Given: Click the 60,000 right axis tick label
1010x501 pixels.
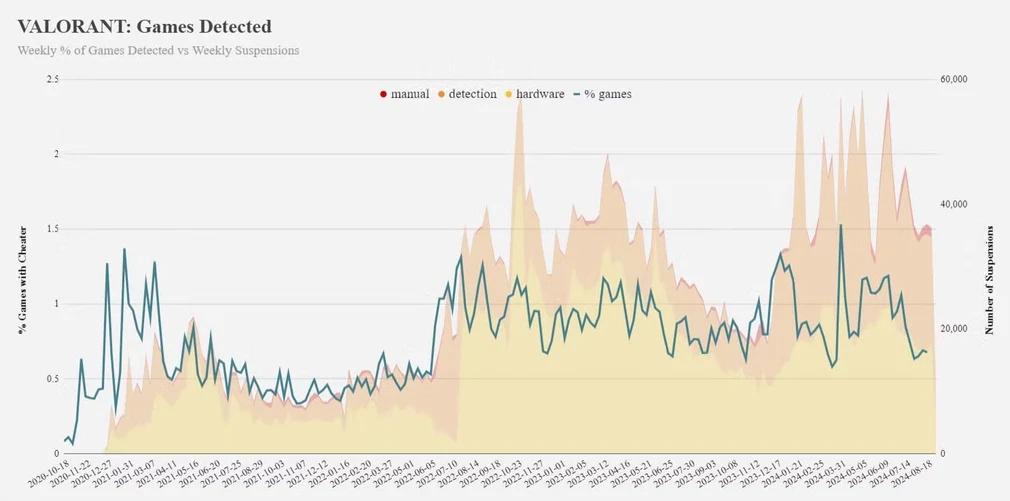Looking at the screenshot, I should [955, 79].
